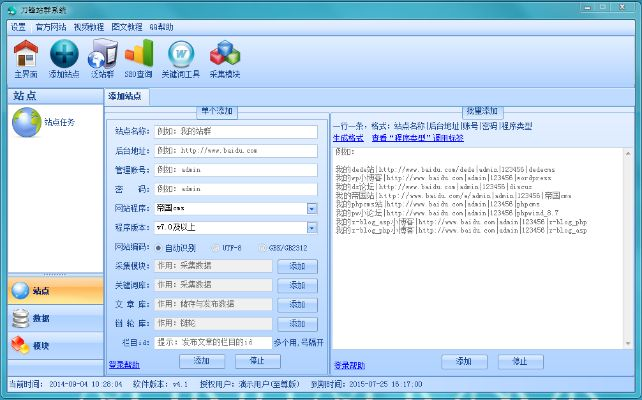642x400 pixels.
Task: Expand the 网站程序 dropdown
Action: tap(311, 208)
